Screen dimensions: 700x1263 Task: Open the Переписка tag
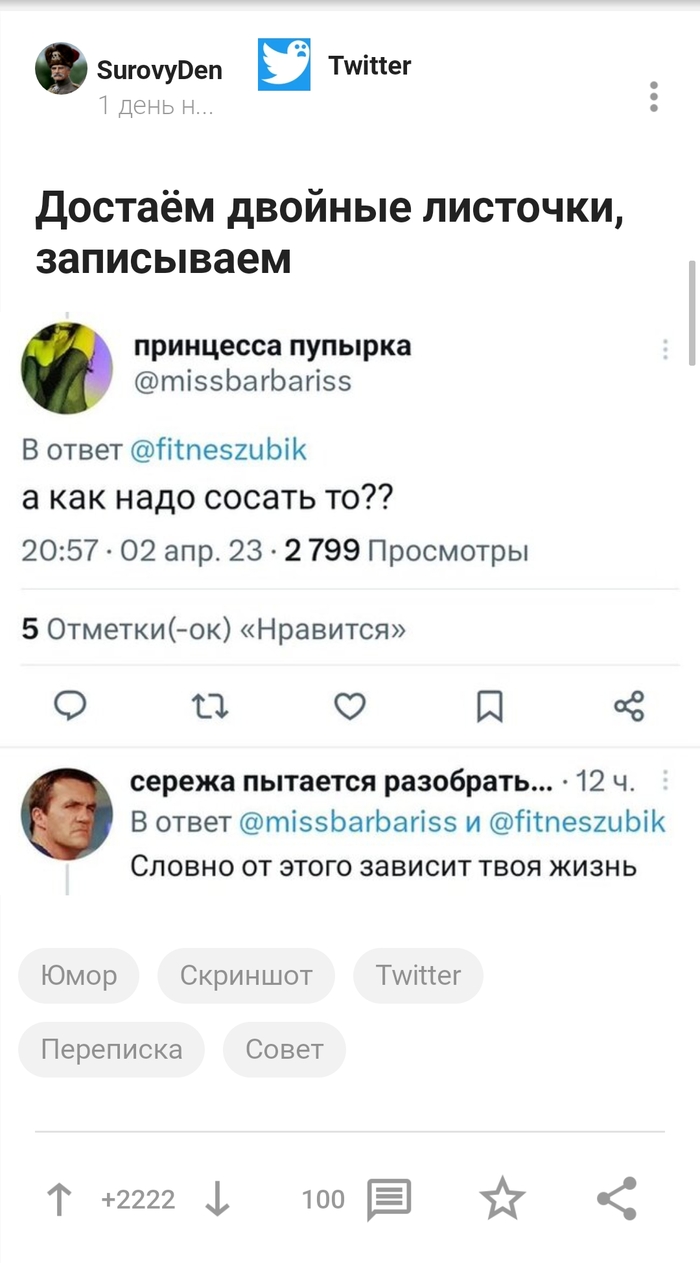tap(111, 1049)
